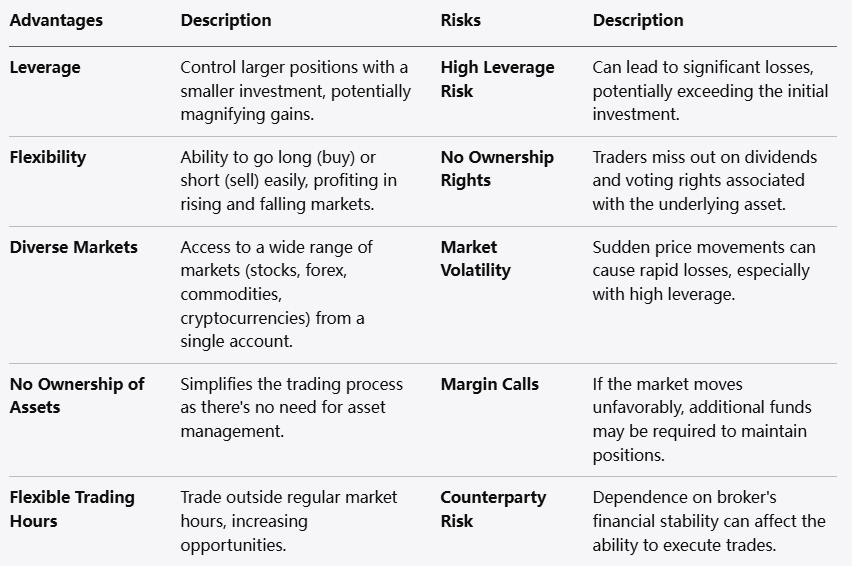
Task: Click the No Ownership Rights cell
Action: [x=496, y=169]
